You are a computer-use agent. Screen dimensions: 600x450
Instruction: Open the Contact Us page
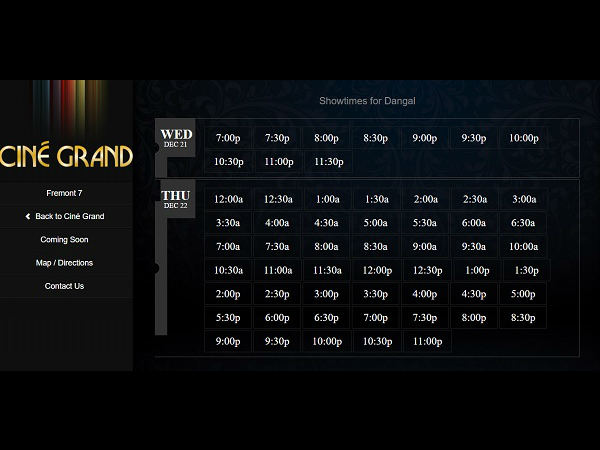[65, 286]
